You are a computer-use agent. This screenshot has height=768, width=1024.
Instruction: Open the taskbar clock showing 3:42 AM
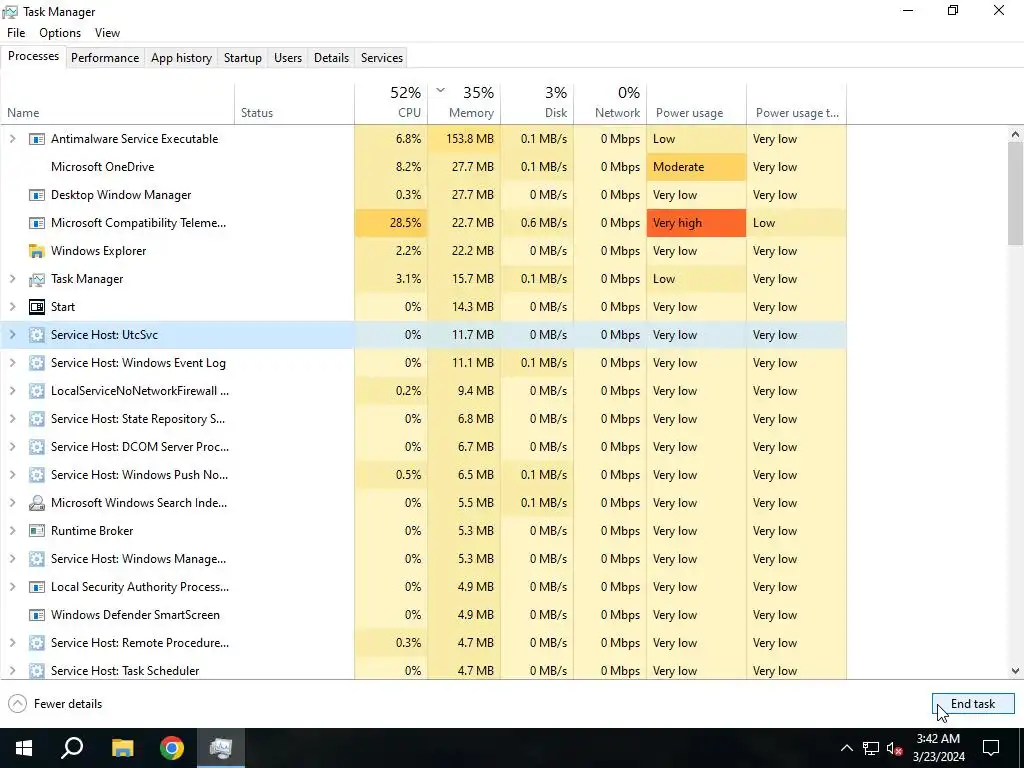coord(938,748)
